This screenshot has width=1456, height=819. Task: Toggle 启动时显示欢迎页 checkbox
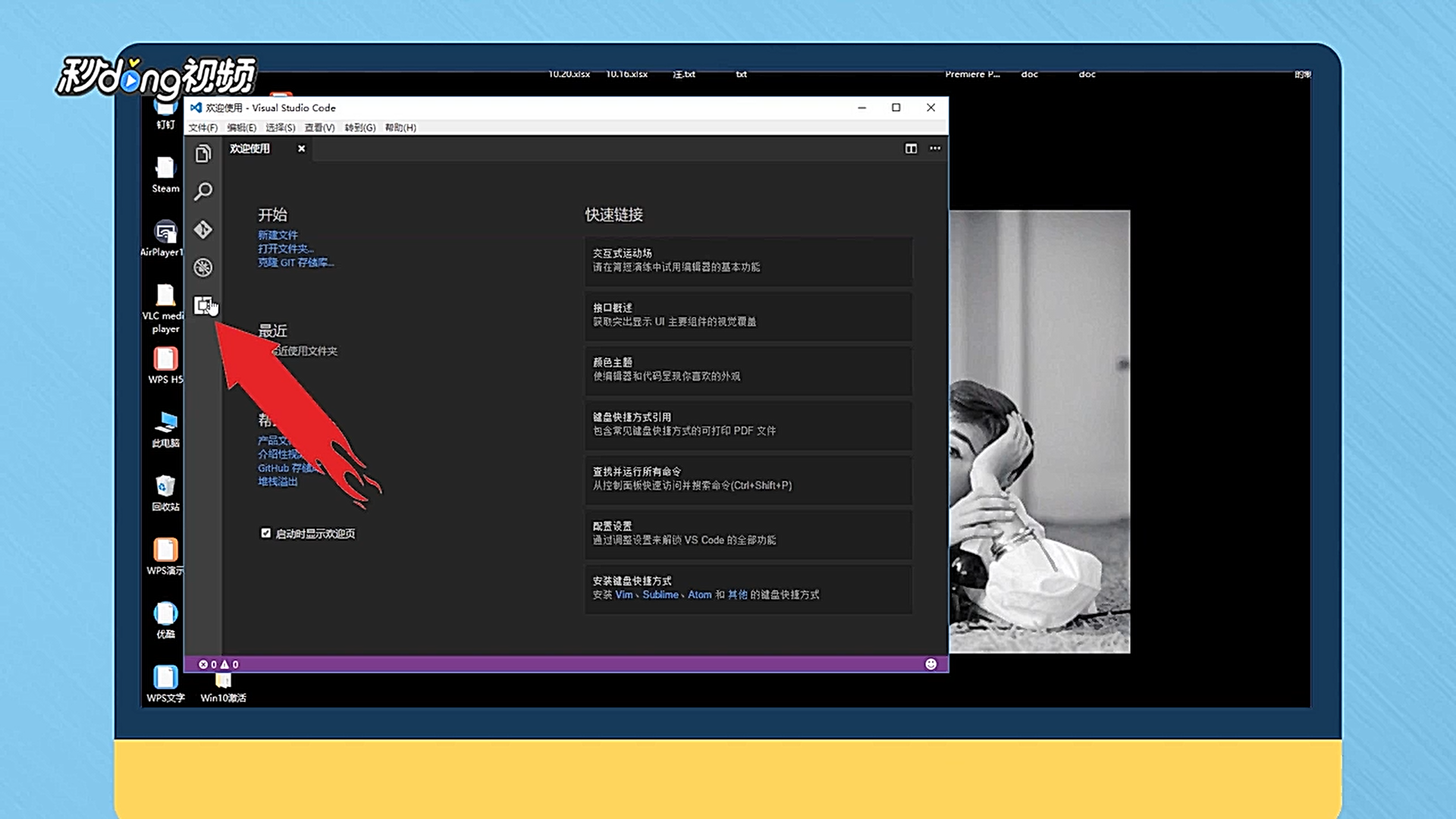pyautogui.click(x=265, y=533)
